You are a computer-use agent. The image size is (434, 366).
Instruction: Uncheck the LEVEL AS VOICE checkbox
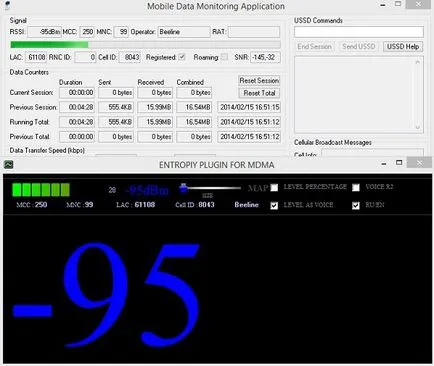(x=274, y=206)
